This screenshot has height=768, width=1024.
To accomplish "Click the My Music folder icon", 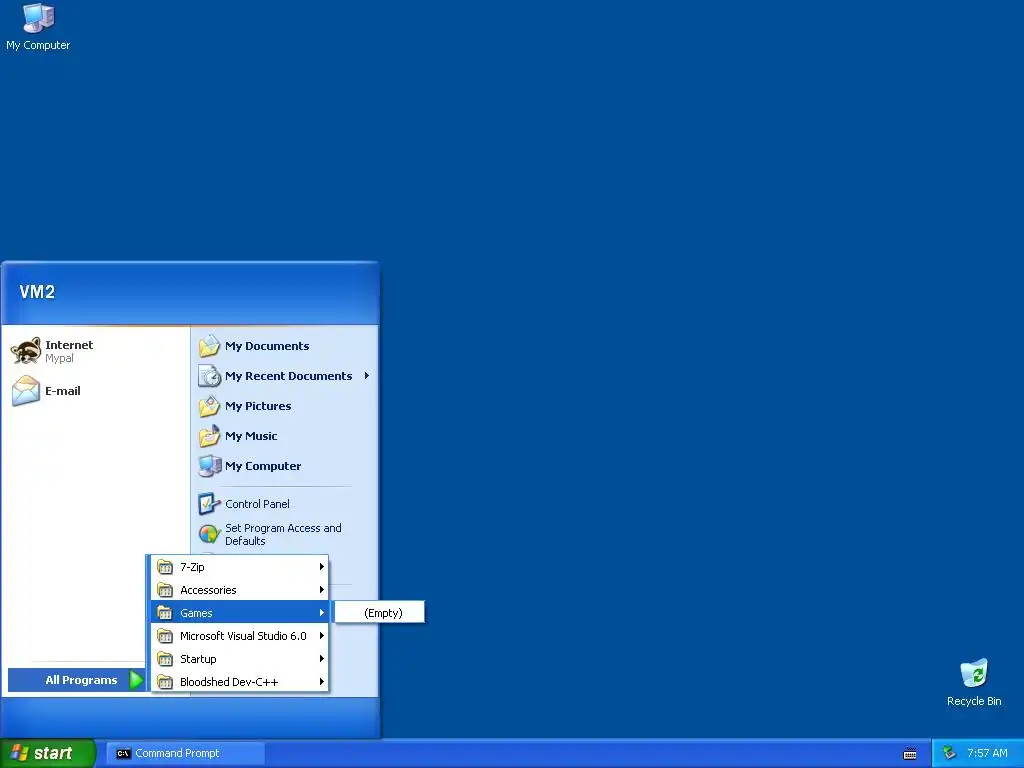I will pyautogui.click(x=210, y=436).
